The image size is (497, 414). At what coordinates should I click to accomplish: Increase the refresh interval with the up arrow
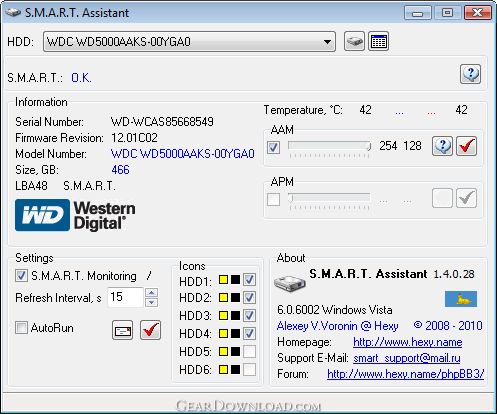(152, 293)
